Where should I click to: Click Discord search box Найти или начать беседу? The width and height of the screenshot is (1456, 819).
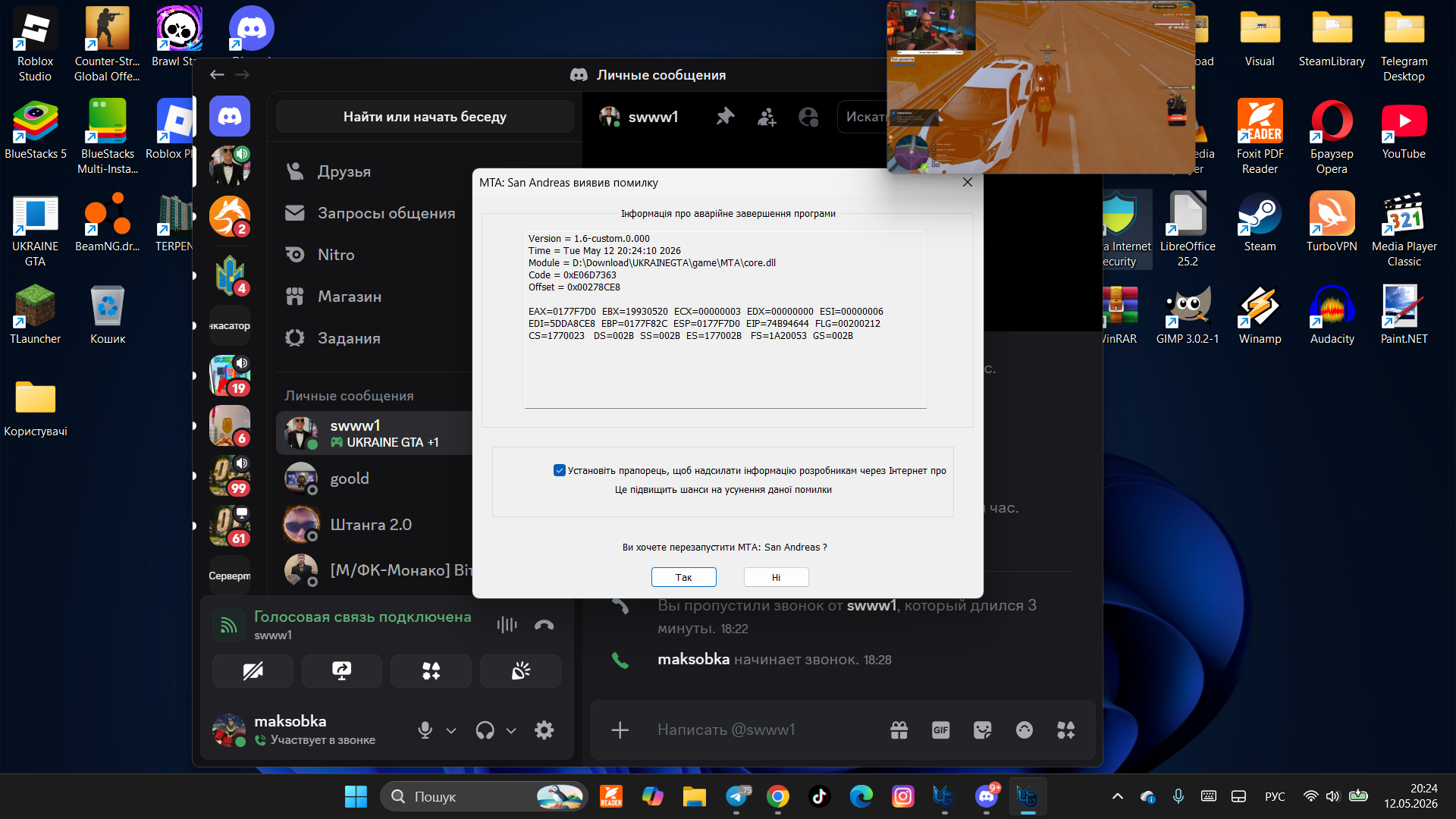pyautogui.click(x=425, y=117)
